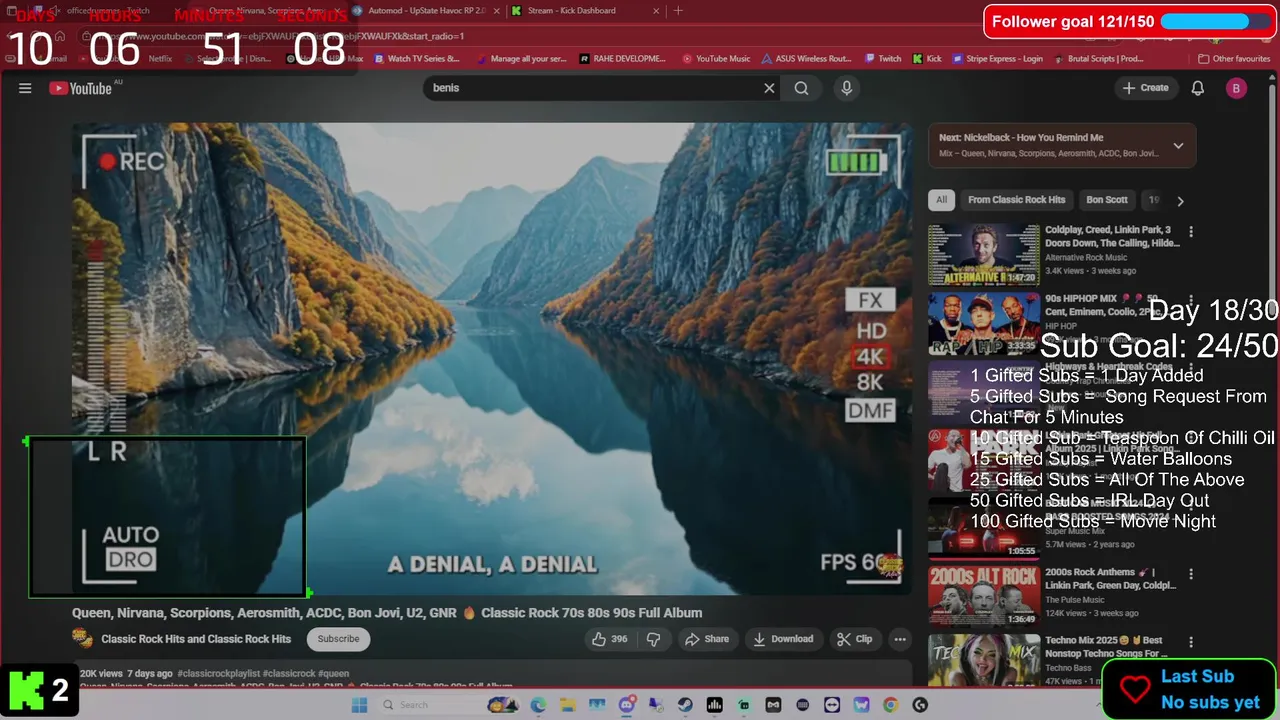The width and height of the screenshot is (1280, 720).
Task: Open Discord from the taskbar
Action: tap(626, 705)
